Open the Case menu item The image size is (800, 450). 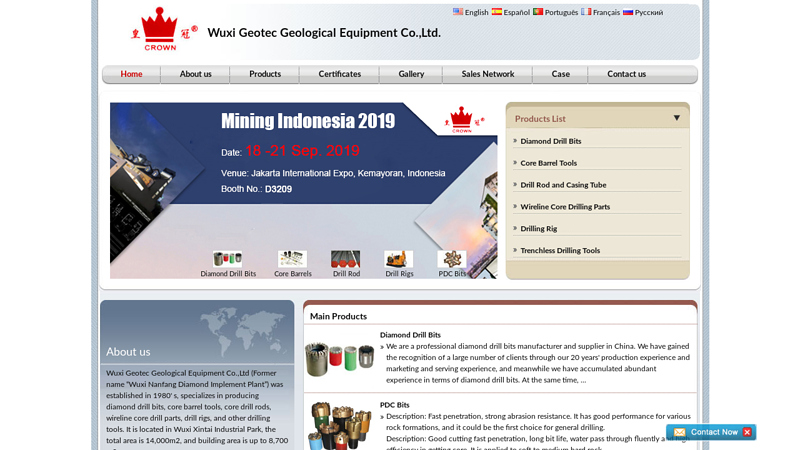[560, 74]
